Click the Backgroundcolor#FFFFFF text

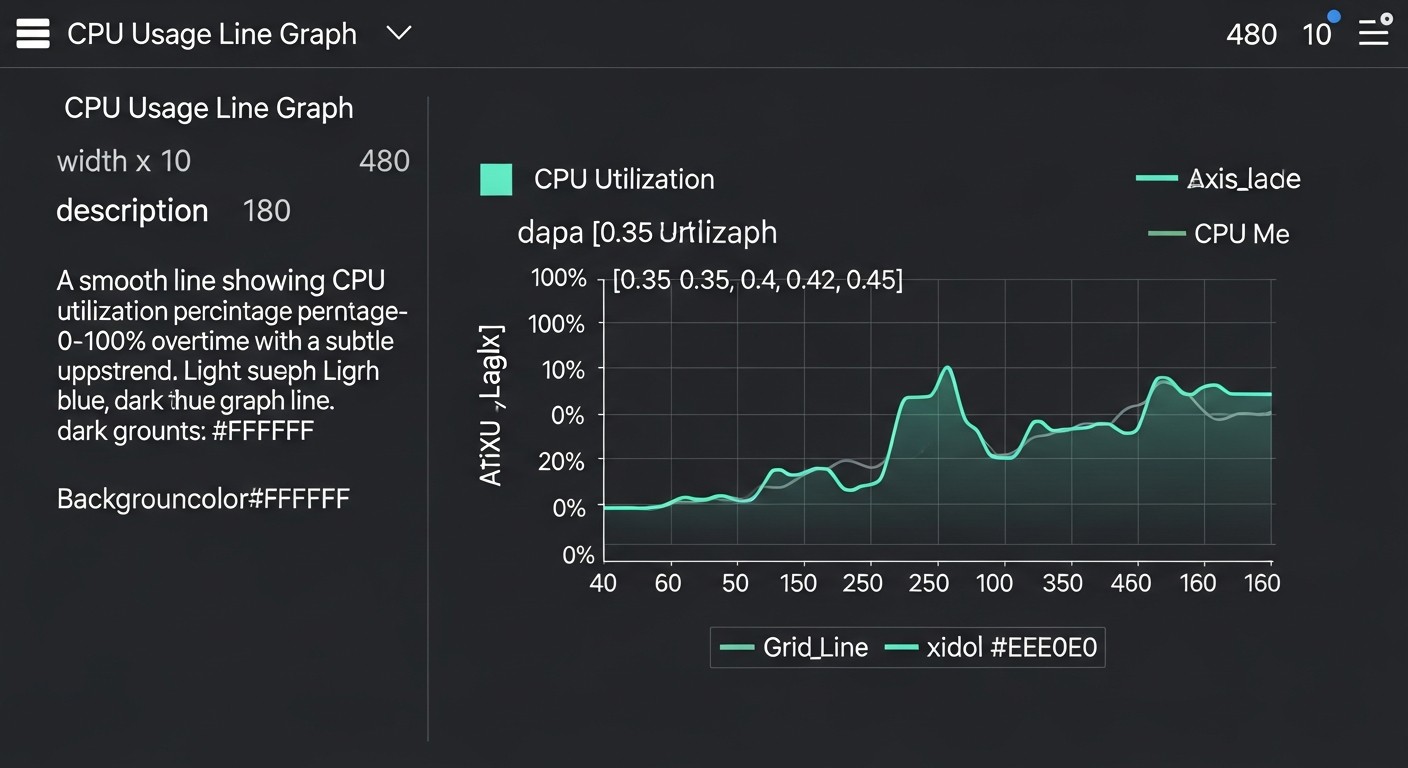click(203, 498)
